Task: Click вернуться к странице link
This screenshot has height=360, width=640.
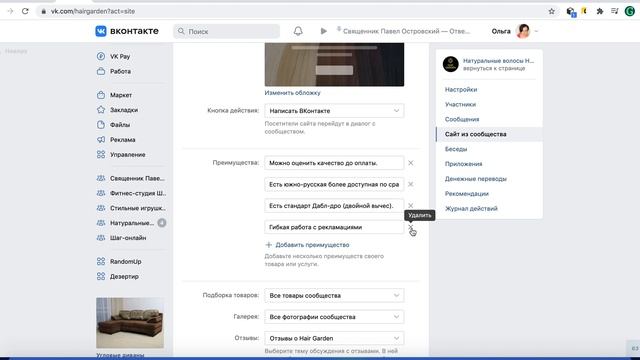Action: point(494,68)
